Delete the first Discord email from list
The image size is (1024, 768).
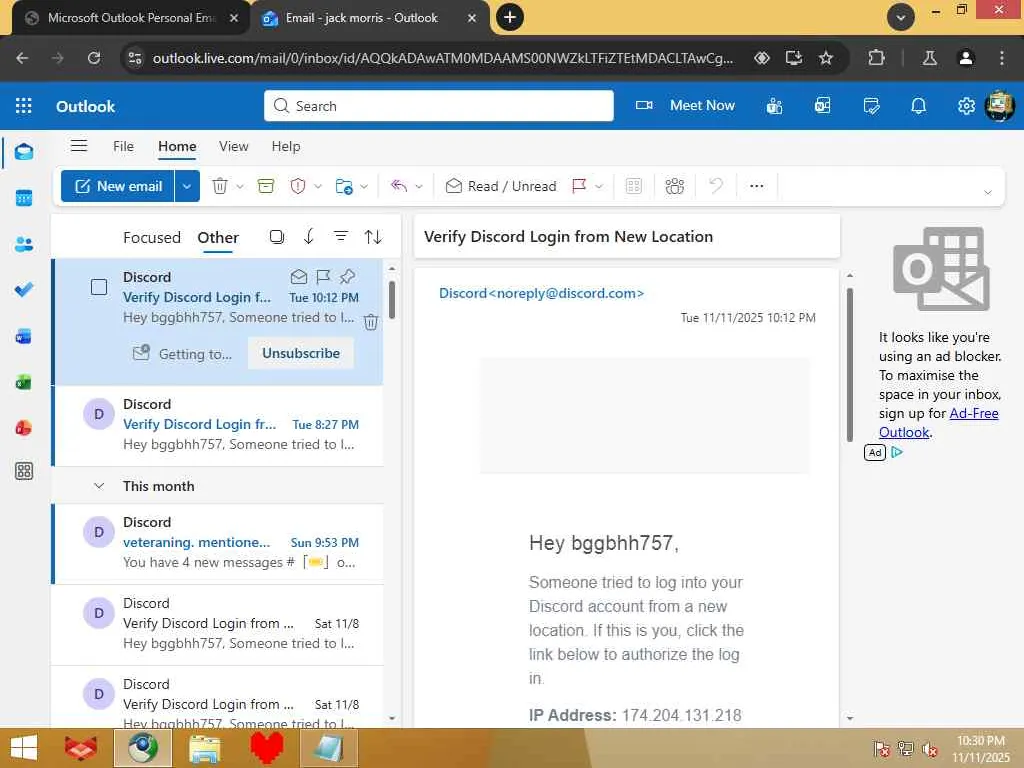371,322
